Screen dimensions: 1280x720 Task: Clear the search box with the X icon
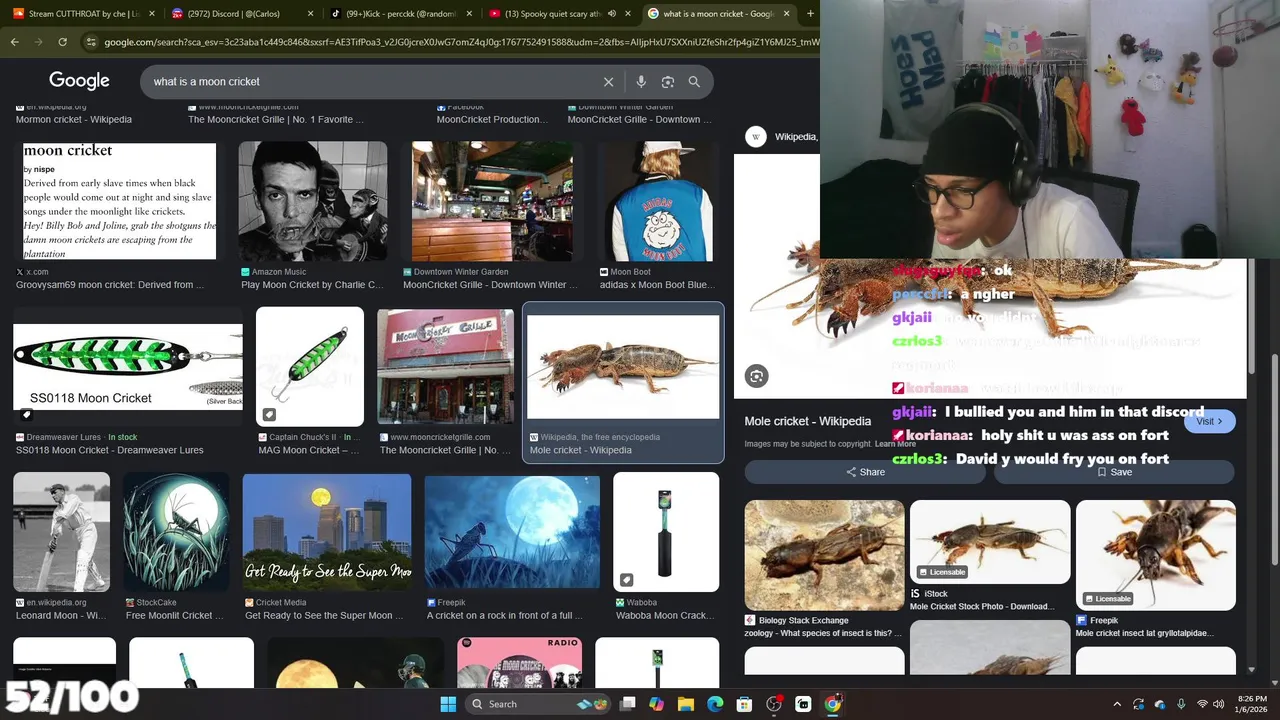tap(608, 82)
